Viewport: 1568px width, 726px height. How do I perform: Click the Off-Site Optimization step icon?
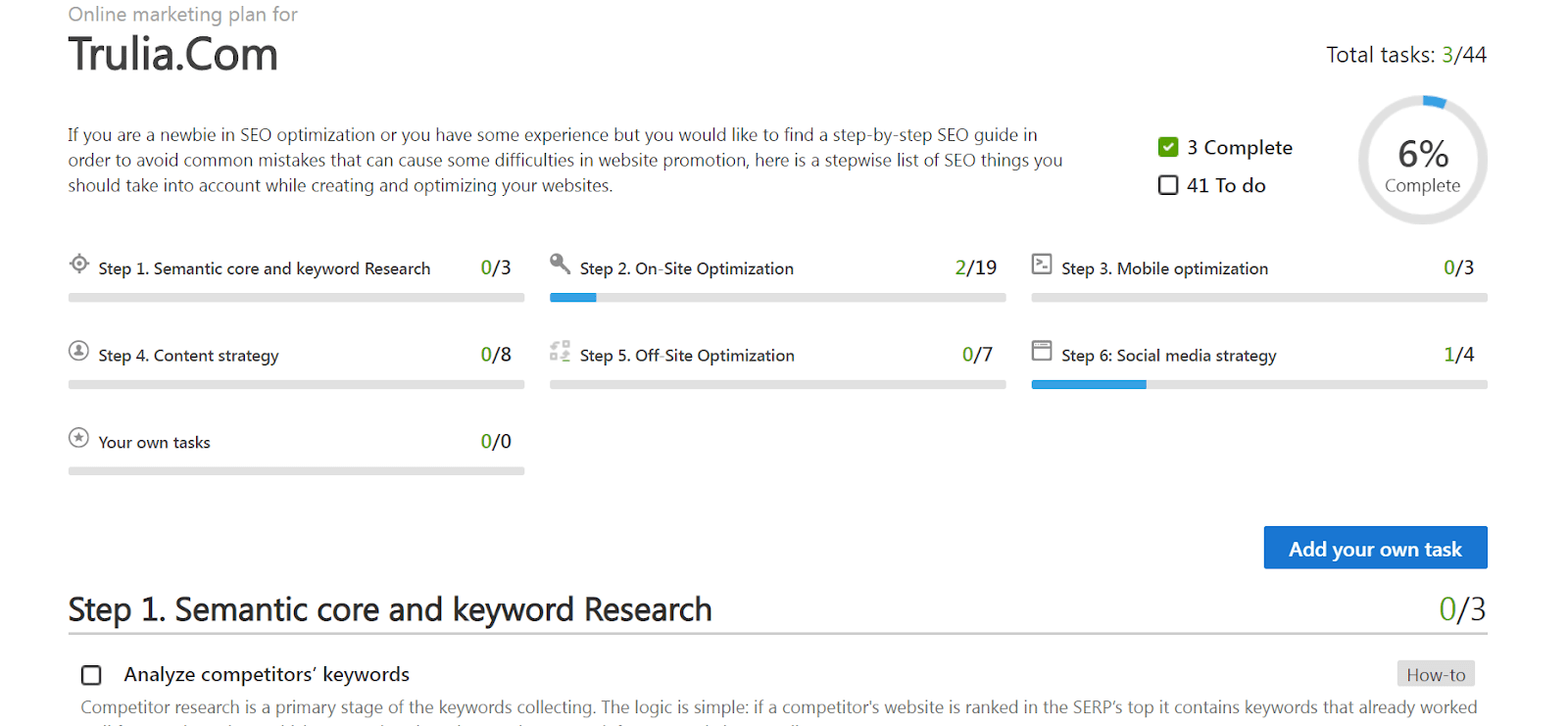pos(560,351)
